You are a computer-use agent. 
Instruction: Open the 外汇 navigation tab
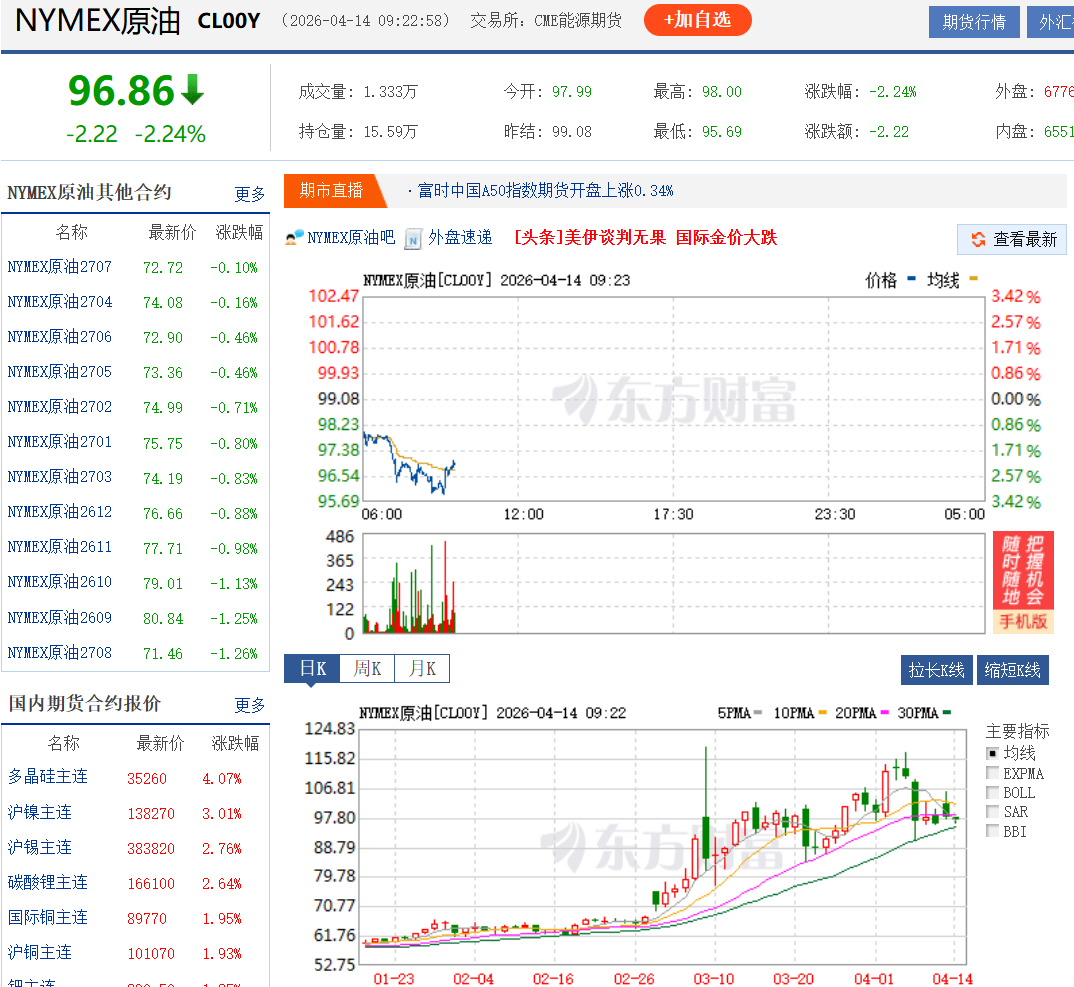tap(1051, 22)
